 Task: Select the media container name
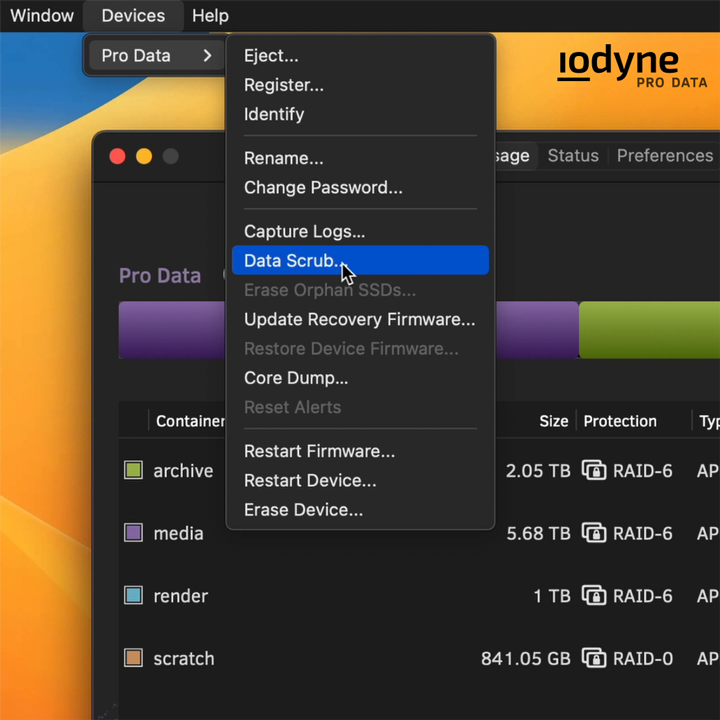pos(178,534)
